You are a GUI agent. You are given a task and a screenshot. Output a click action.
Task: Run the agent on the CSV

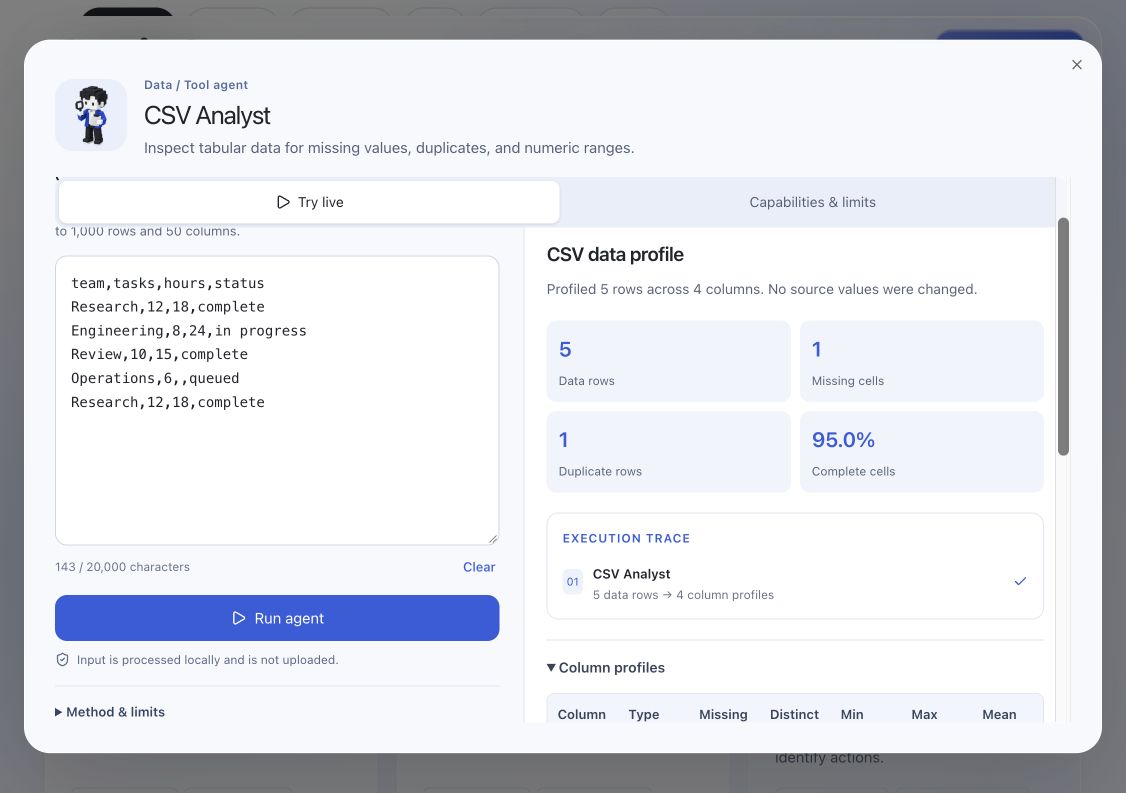(277, 618)
